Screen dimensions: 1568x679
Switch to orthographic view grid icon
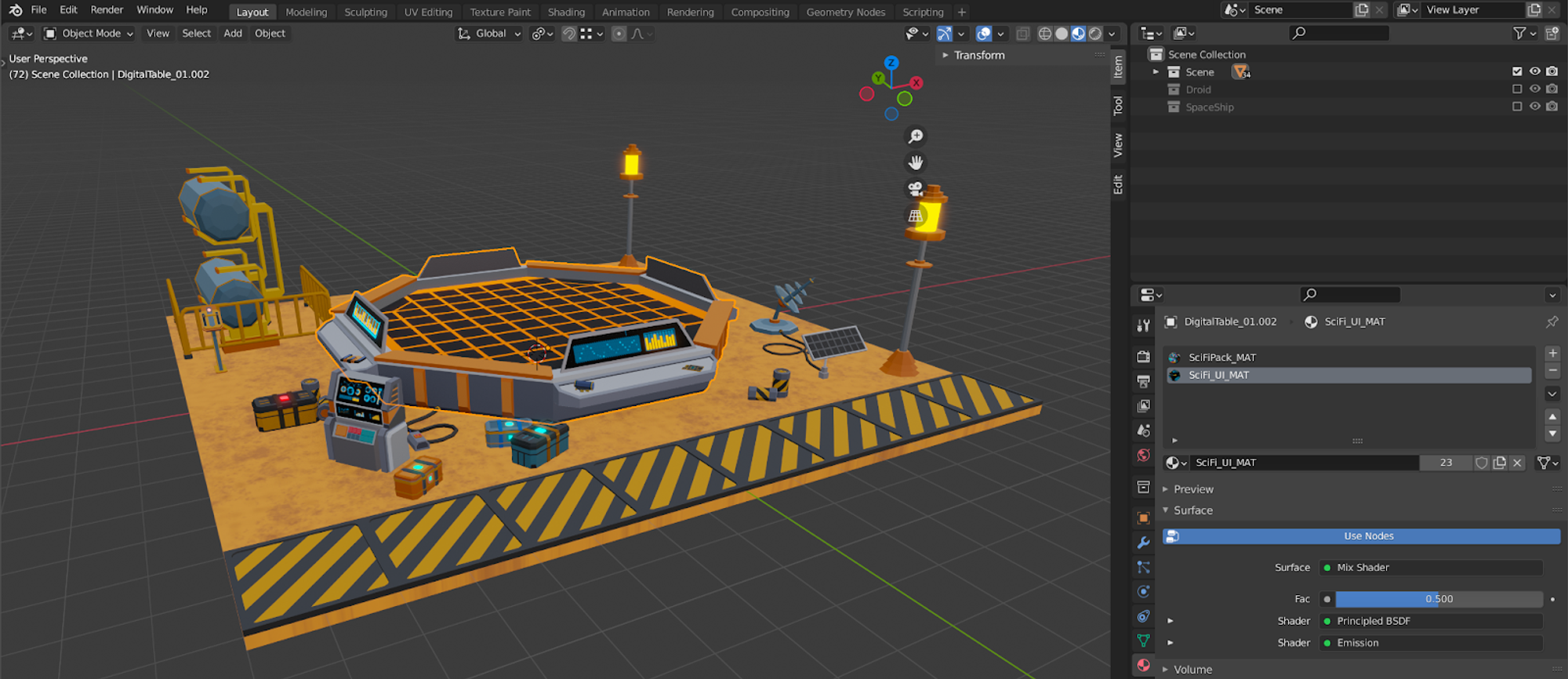pyautogui.click(x=915, y=216)
